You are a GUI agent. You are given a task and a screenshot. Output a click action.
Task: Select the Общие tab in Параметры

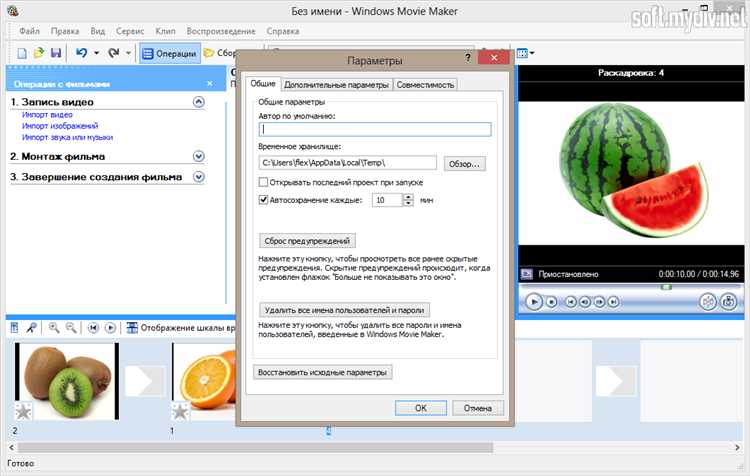(263, 84)
